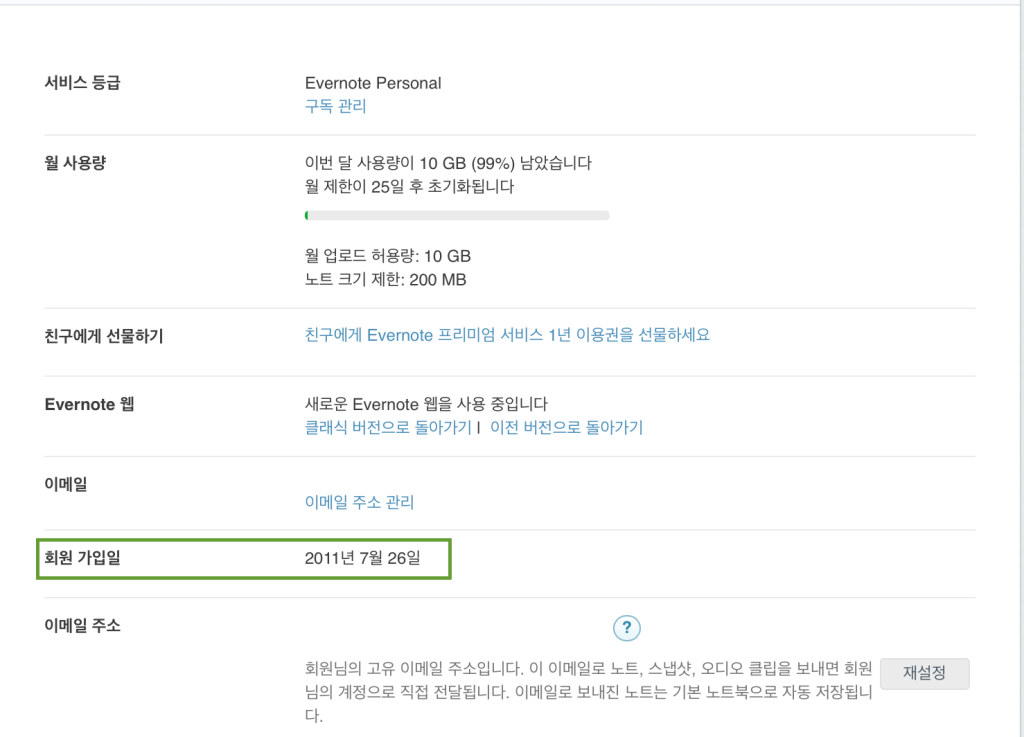This screenshot has width=1024, height=737.
Task: Click the monthly upload usage progress bar
Action: [456, 215]
